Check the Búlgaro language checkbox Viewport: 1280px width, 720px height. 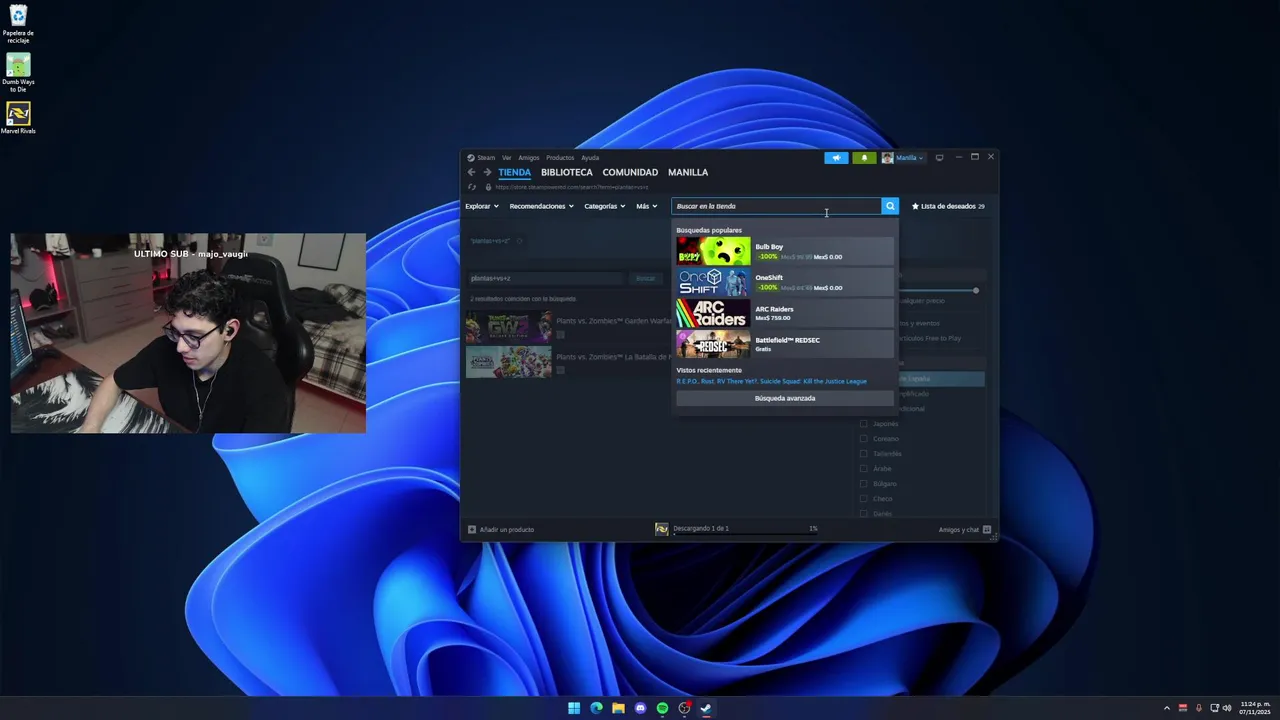point(864,483)
